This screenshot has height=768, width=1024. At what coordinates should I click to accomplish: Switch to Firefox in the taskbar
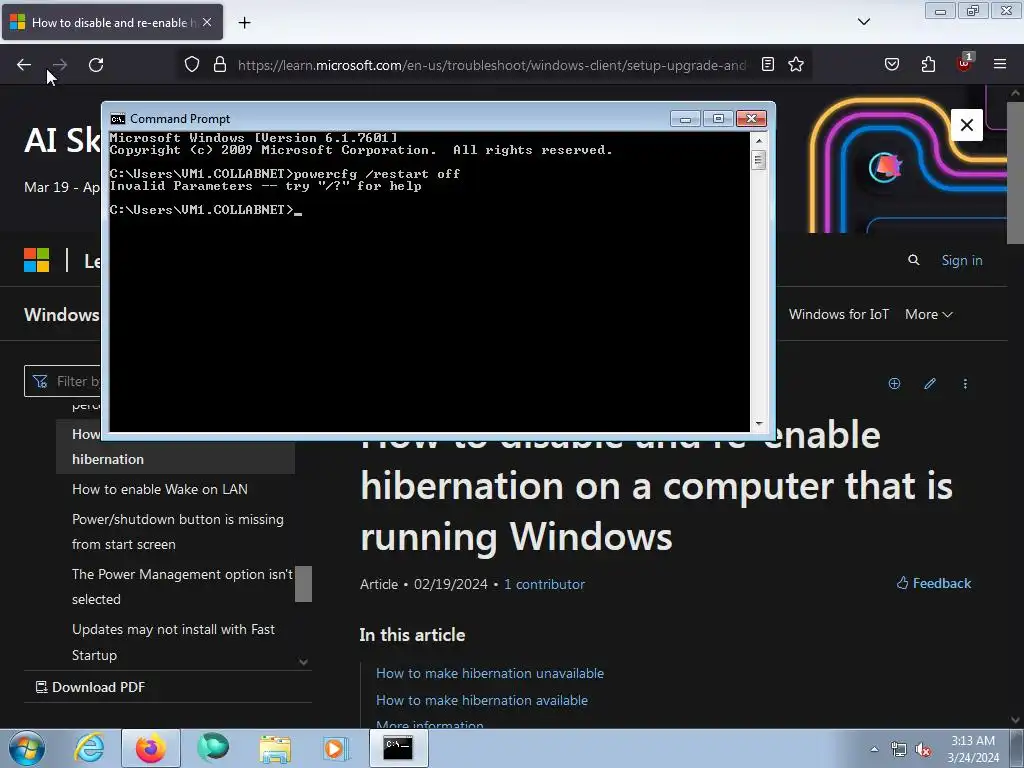[x=151, y=748]
